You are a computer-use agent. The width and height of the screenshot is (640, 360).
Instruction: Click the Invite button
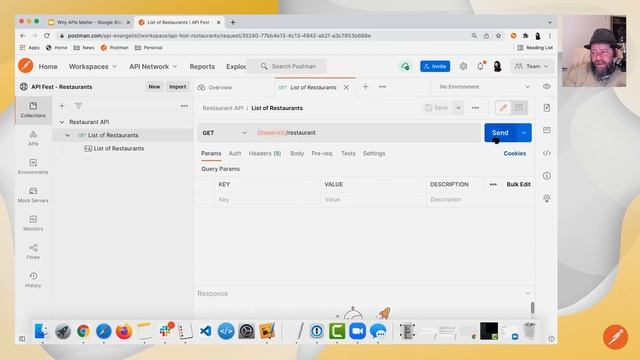pyautogui.click(x=435, y=66)
